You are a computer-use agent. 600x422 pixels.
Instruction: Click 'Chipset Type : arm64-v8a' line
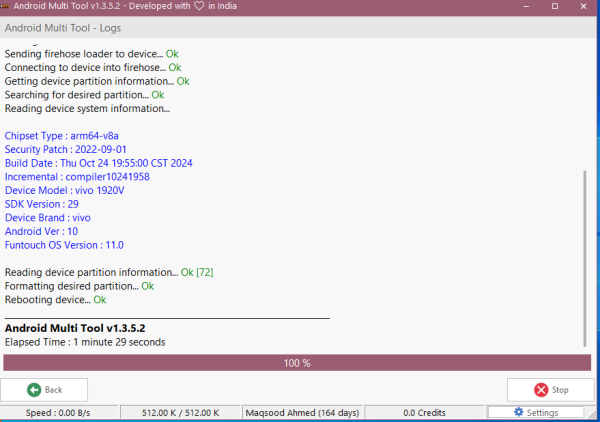click(x=62, y=136)
